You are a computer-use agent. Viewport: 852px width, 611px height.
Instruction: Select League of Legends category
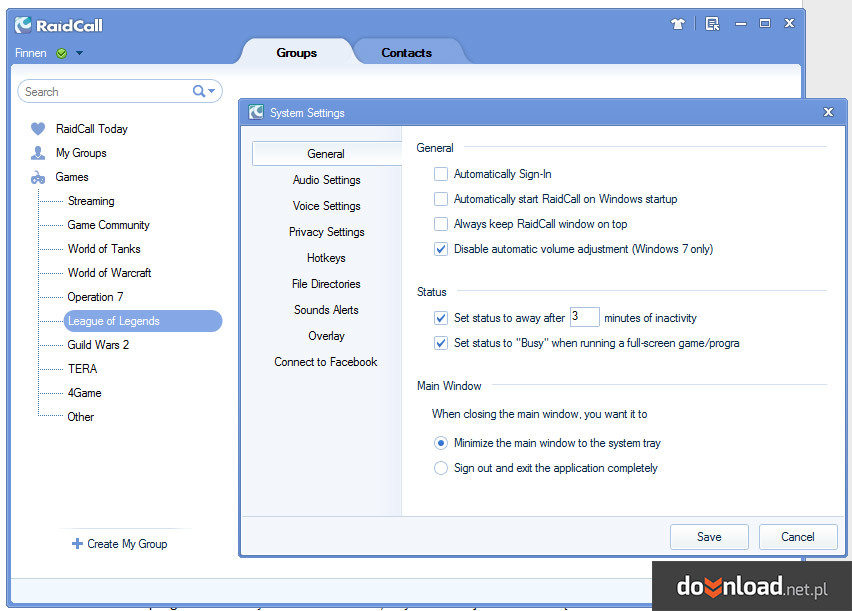(143, 321)
